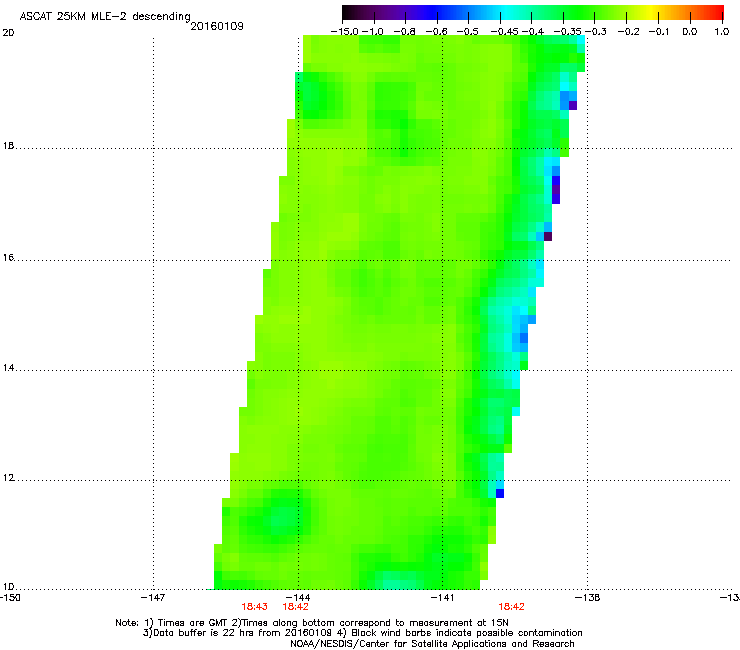This screenshot has width=740, height=650.
Task: Click the dark blue data cell just below 12N
Action: pos(500,493)
